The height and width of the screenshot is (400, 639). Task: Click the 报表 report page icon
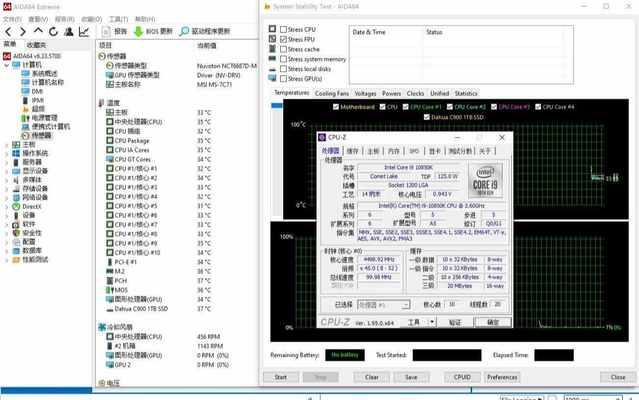[x=106, y=31]
